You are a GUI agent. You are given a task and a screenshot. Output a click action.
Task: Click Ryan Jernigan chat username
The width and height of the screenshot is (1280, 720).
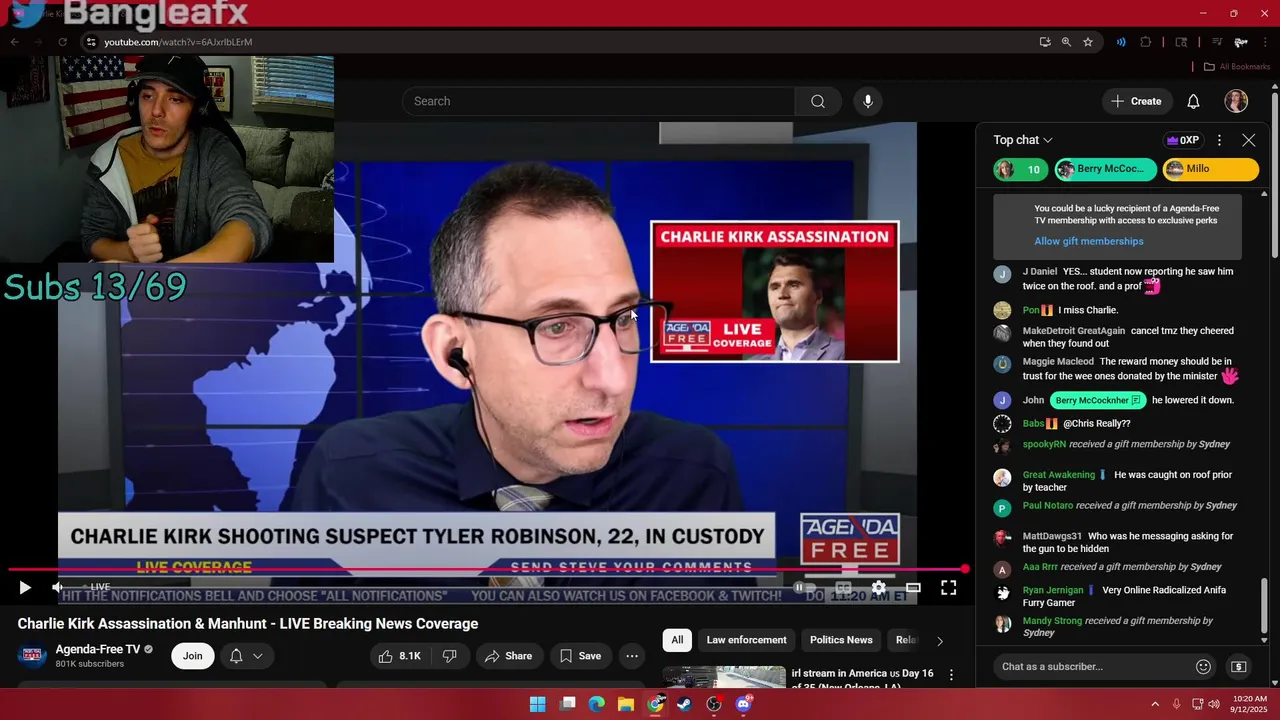pyautogui.click(x=1053, y=590)
